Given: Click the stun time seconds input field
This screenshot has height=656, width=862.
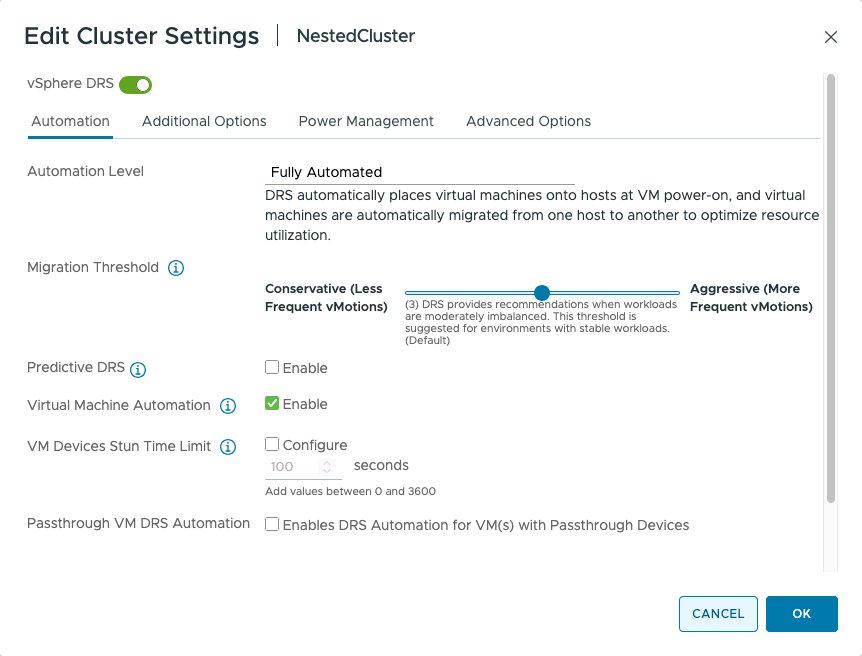Looking at the screenshot, I should [292, 467].
